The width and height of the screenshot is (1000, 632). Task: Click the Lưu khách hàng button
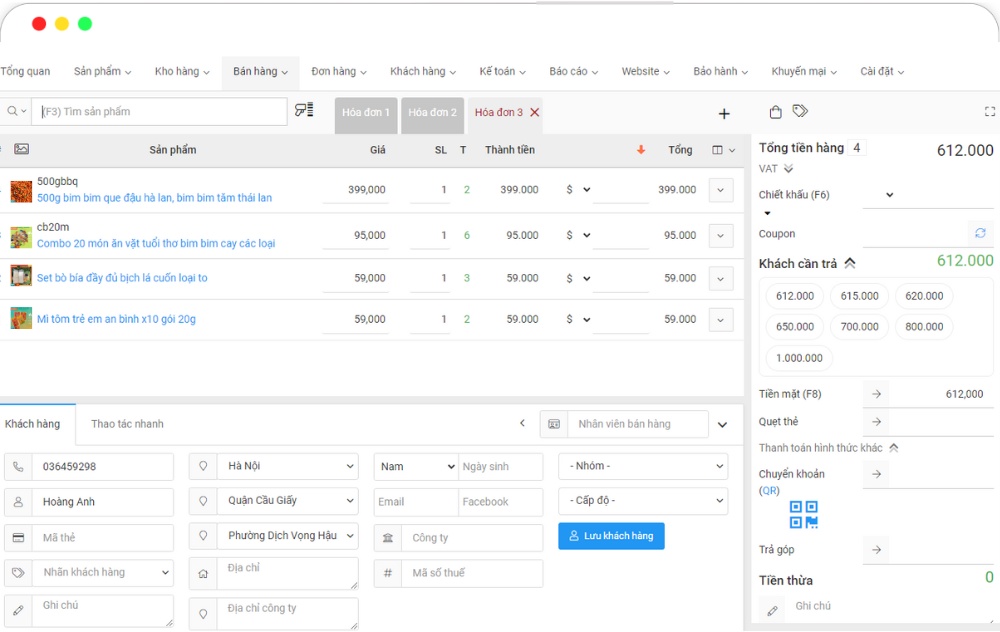611,536
